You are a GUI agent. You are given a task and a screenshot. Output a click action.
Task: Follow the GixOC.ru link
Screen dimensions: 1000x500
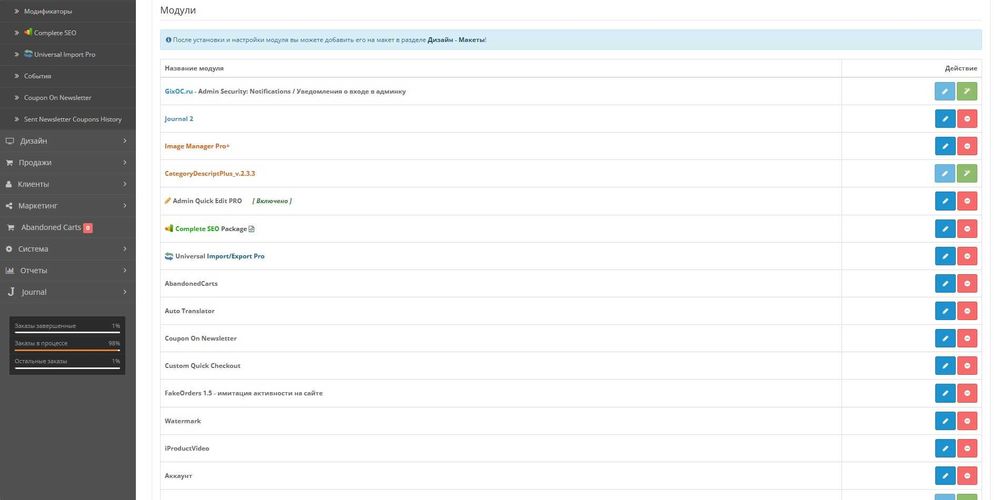179,91
